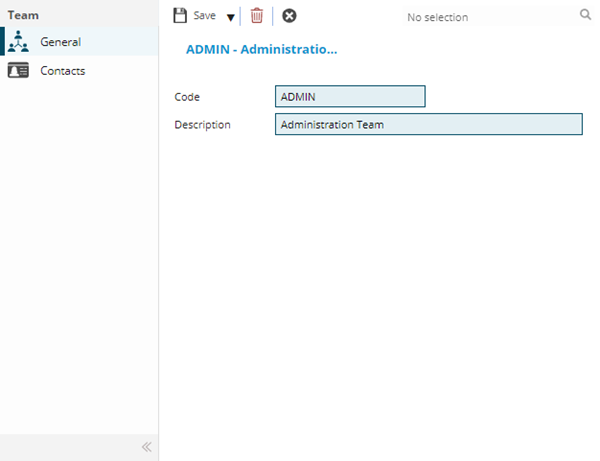Click the General team hierarchy icon

(x=18, y=42)
